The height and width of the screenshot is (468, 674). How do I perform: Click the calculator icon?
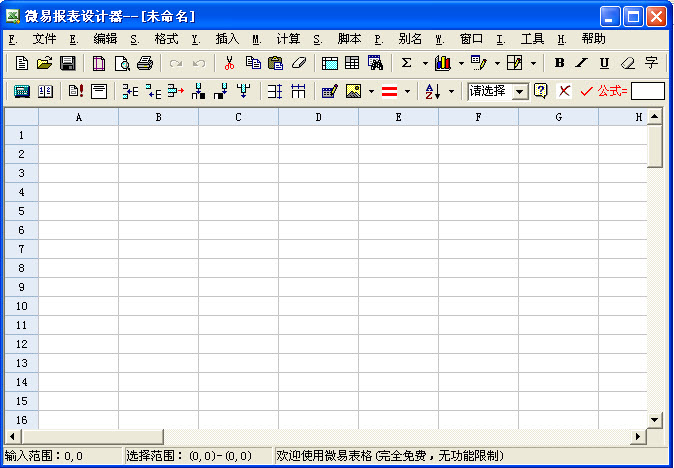22,91
